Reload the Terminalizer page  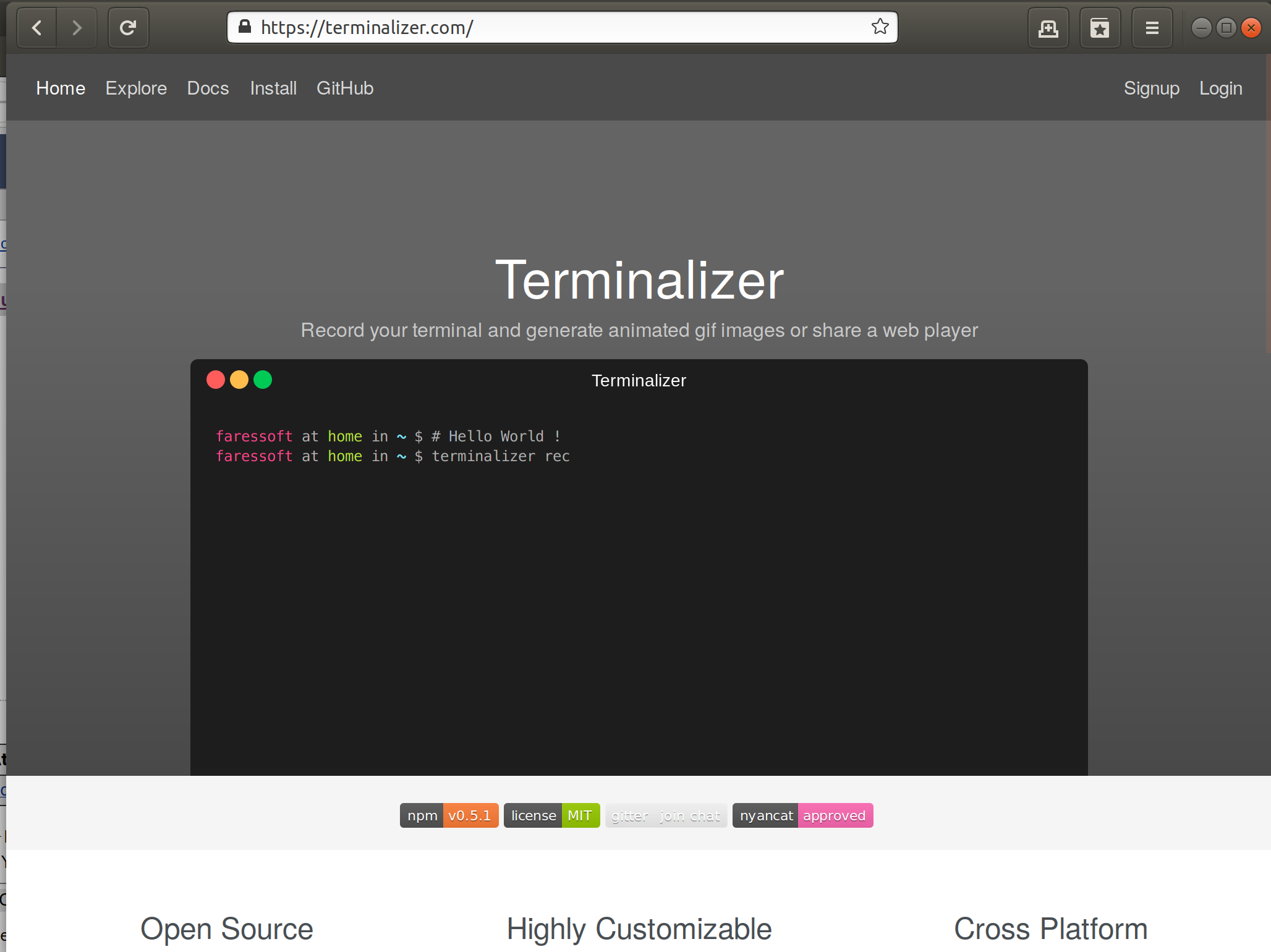coord(128,28)
